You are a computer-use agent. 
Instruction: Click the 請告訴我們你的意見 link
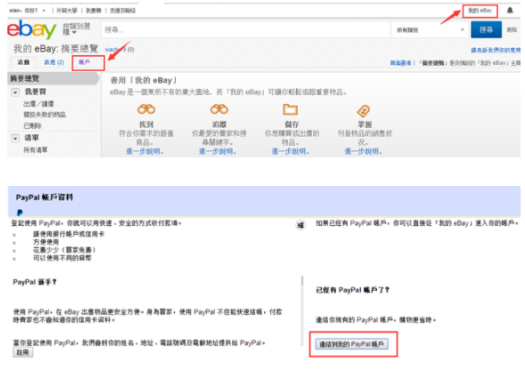click(x=496, y=50)
